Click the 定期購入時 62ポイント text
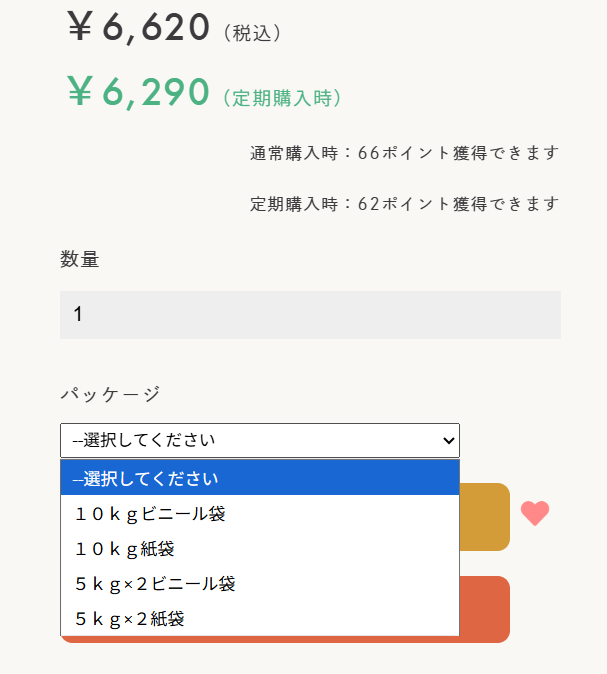The image size is (607, 674). tap(404, 204)
